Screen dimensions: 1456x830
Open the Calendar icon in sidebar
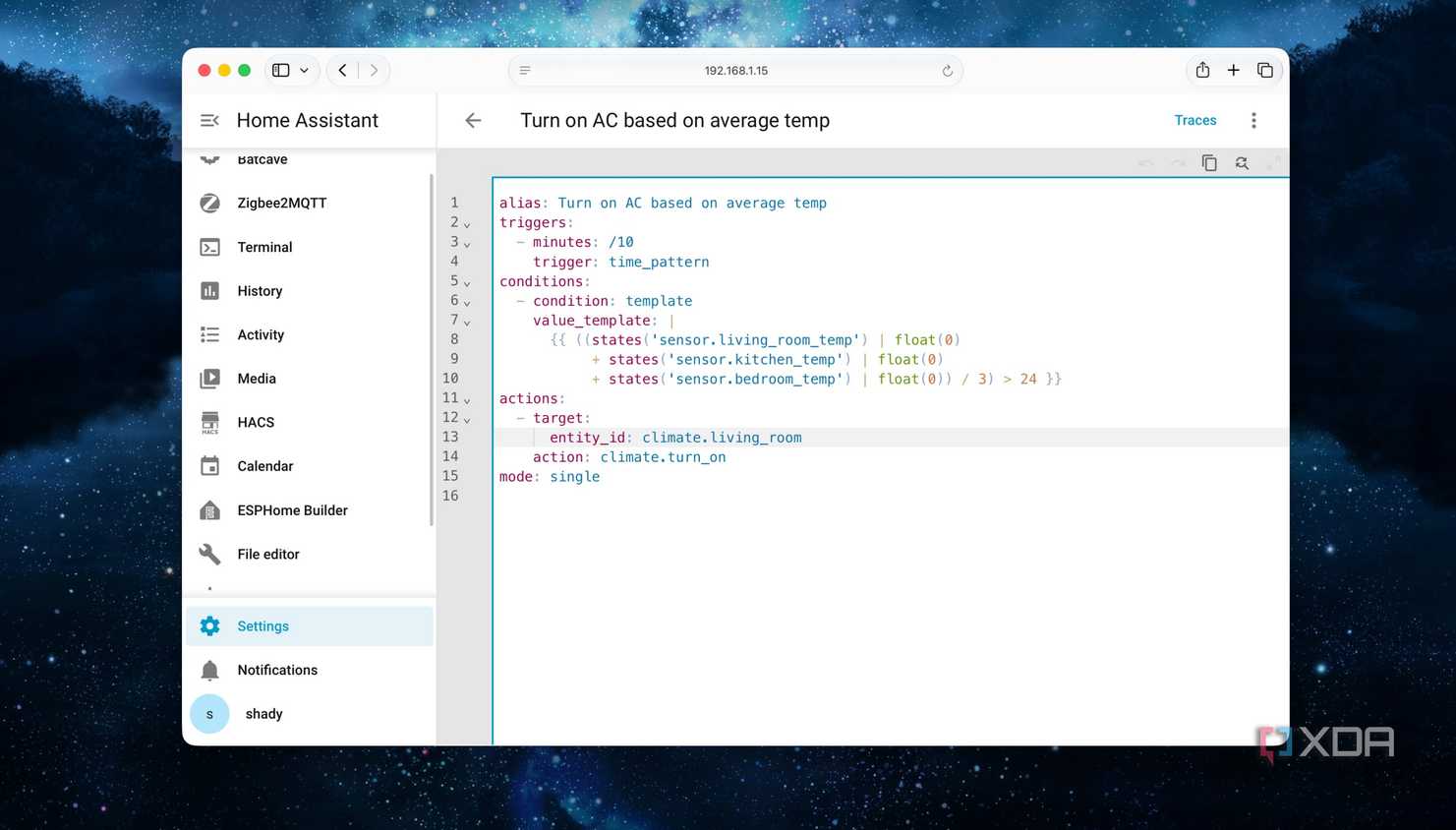209,466
